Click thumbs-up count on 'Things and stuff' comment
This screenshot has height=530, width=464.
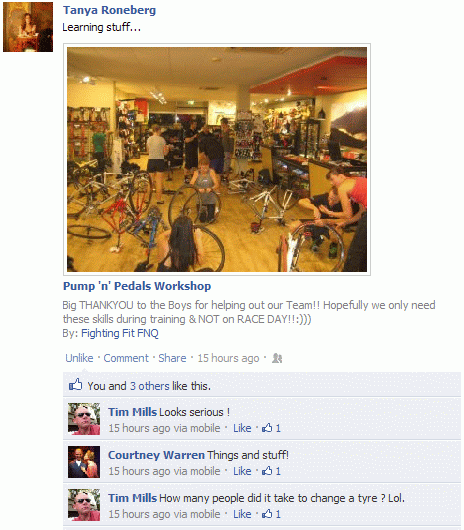(x=272, y=471)
